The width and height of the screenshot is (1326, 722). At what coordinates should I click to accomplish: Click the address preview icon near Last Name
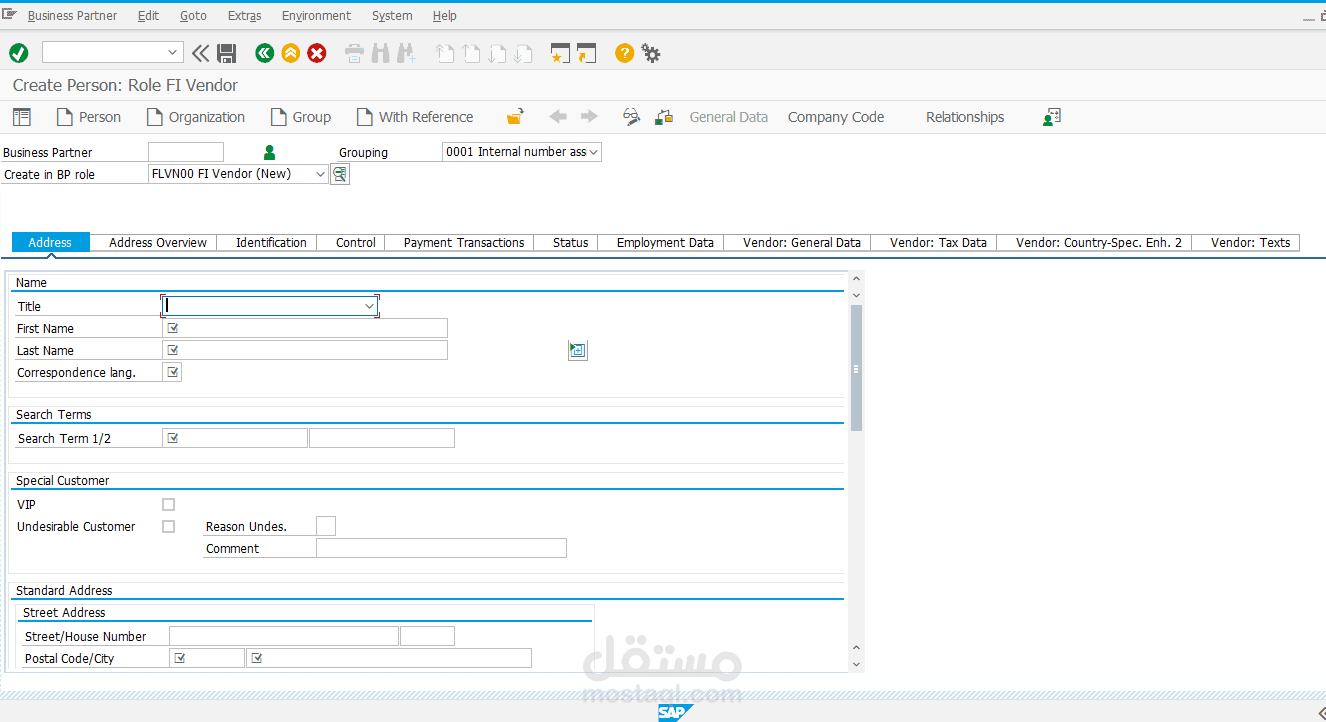(577, 350)
